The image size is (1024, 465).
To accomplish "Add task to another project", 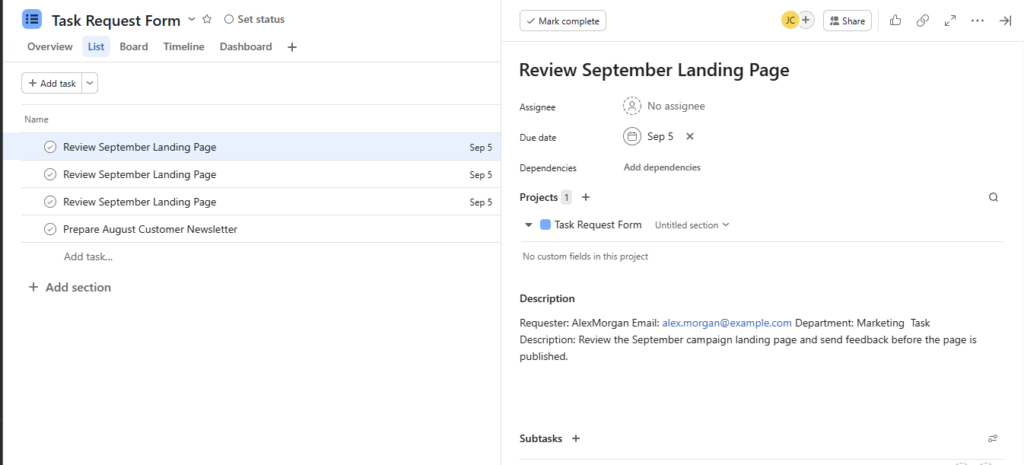I will [x=586, y=197].
